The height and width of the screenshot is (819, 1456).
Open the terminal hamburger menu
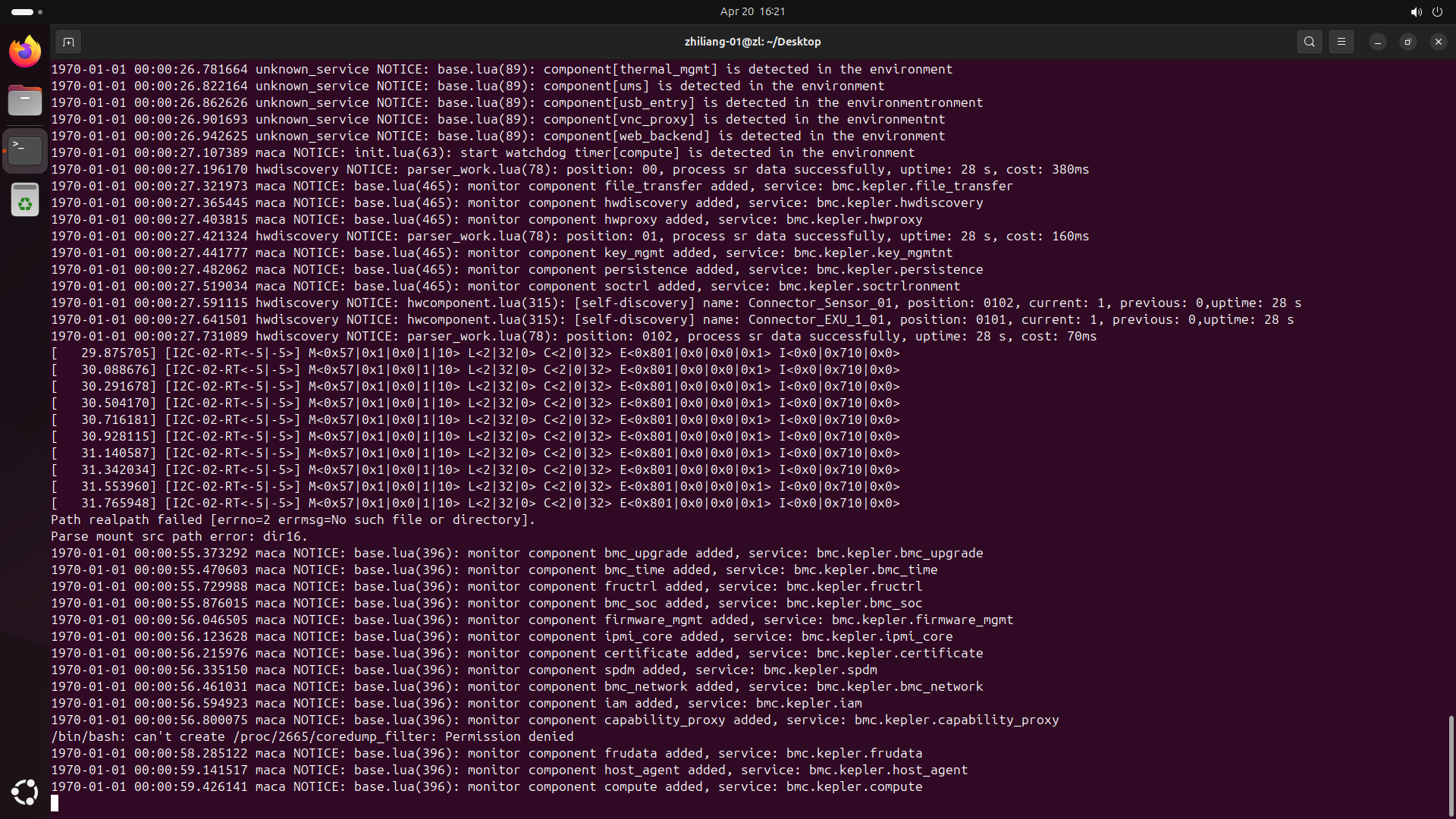(x=1341, y=42)
